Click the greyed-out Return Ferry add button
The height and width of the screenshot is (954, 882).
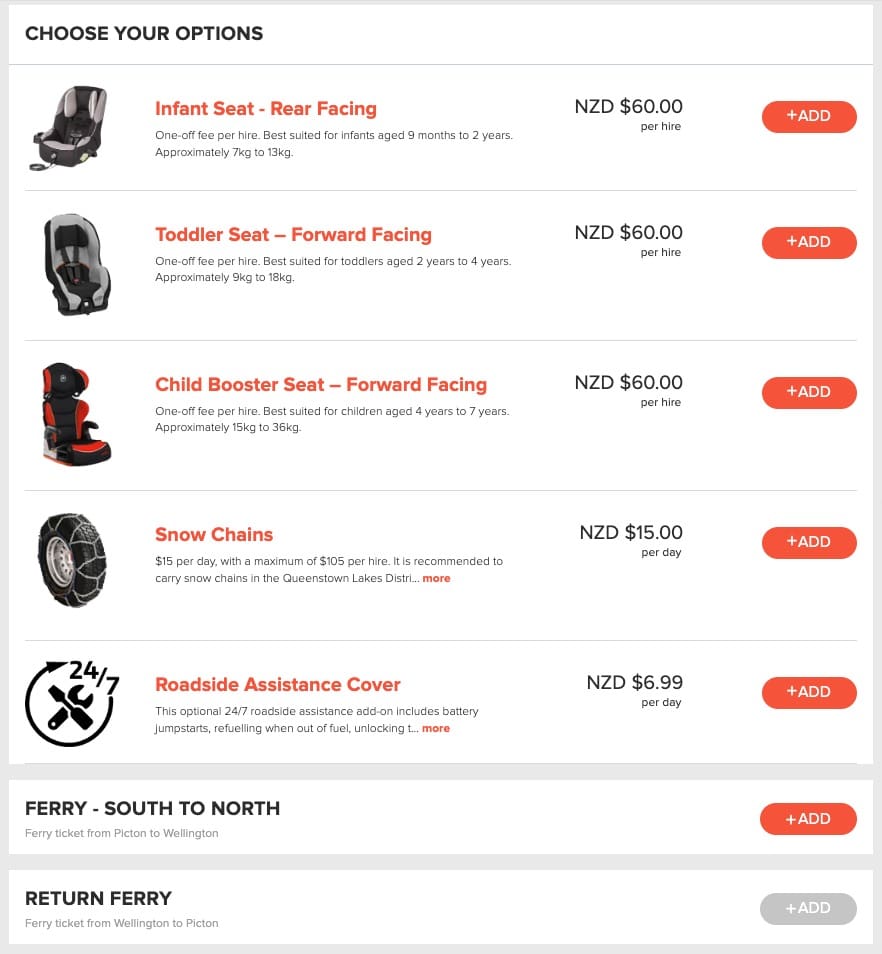point(808,908)
